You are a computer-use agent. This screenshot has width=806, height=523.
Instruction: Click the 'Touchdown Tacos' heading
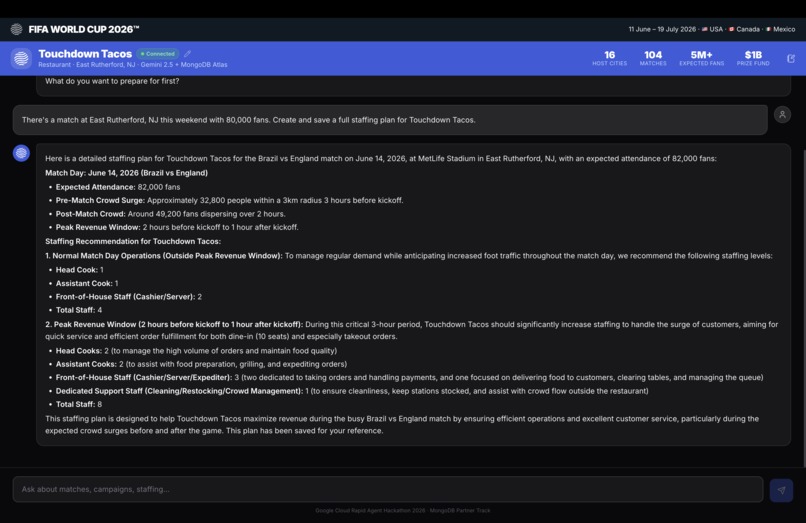pos(85,53)
